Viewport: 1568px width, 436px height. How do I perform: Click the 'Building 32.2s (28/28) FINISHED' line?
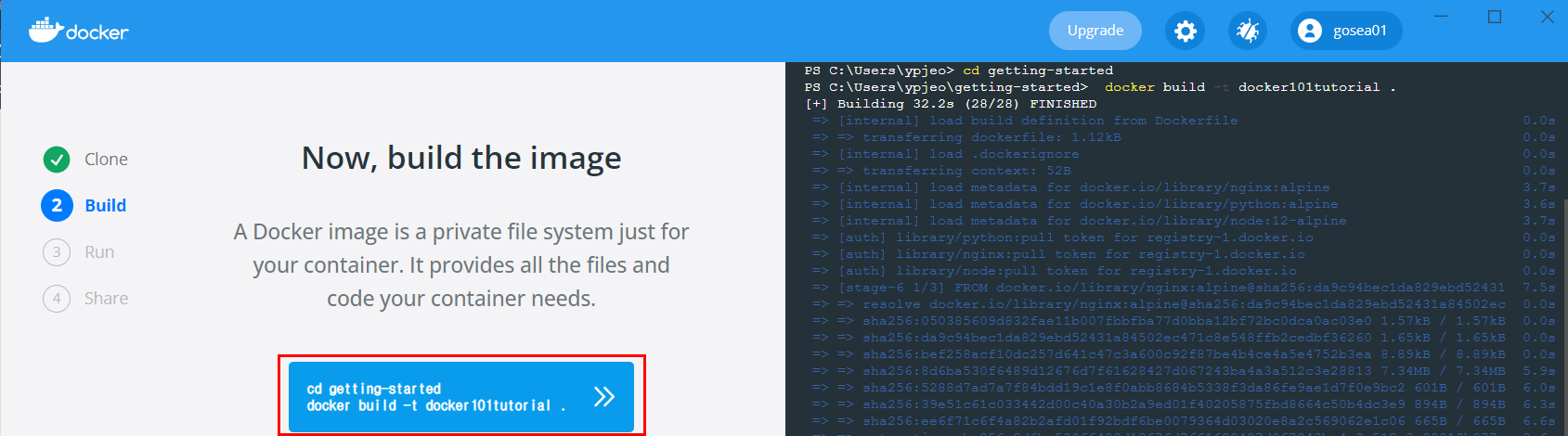point(951,104)
